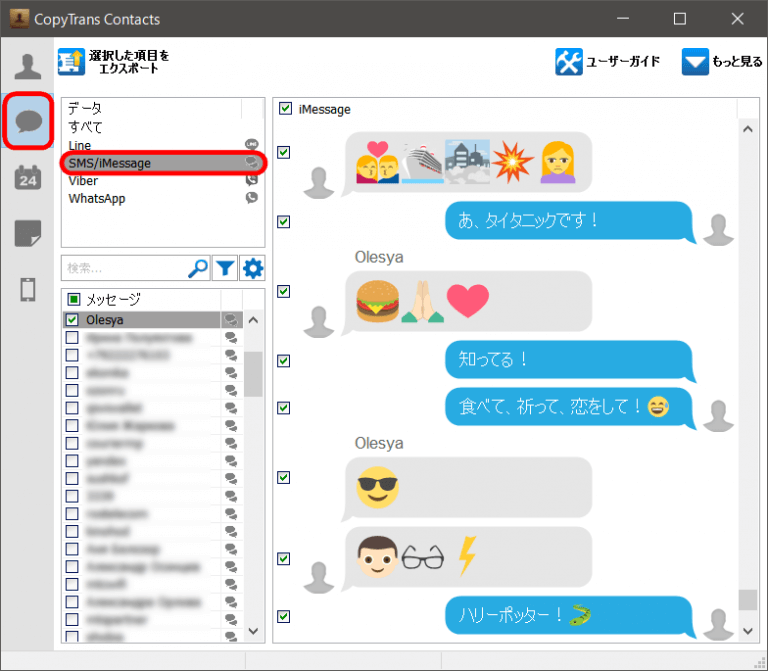
Task: Click the メッセージ list header text
Action: coord(113,299)
